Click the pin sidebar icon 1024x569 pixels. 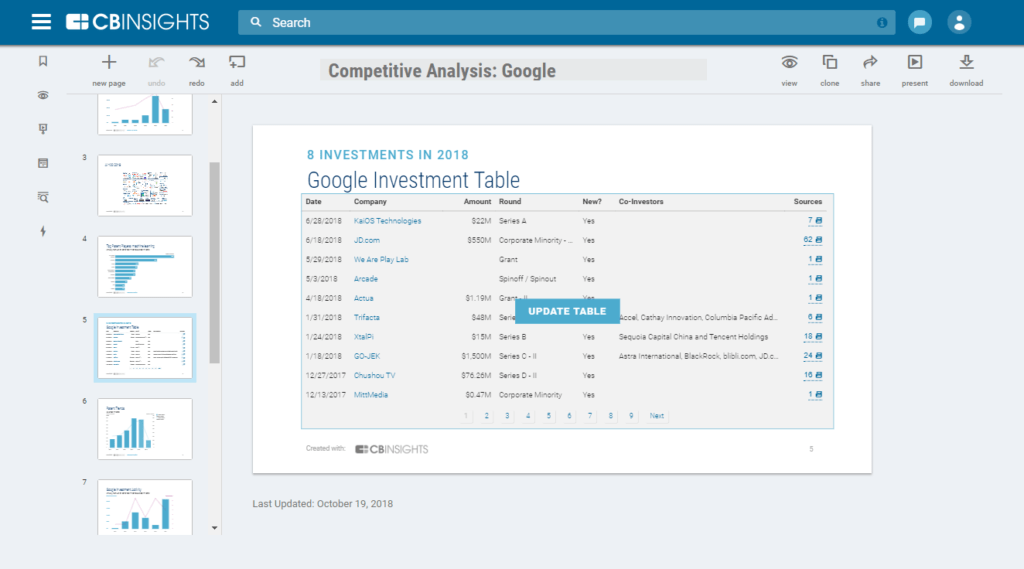click(43, 129)
